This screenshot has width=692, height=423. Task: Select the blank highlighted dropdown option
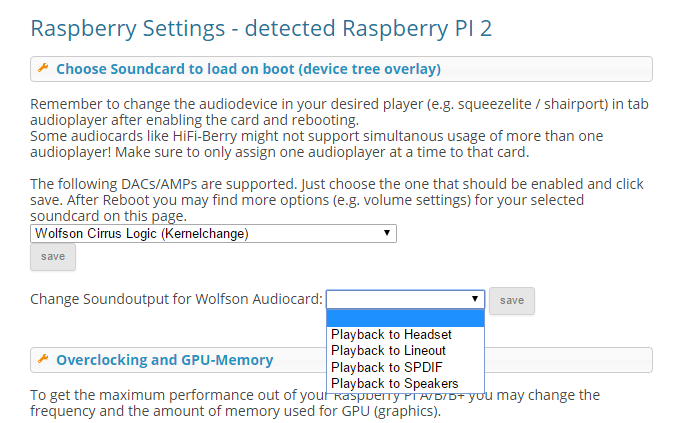point(405,318)
